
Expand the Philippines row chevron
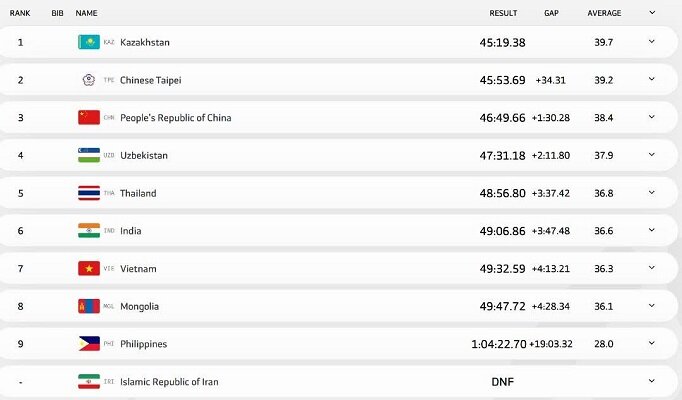tap(652, 343)
